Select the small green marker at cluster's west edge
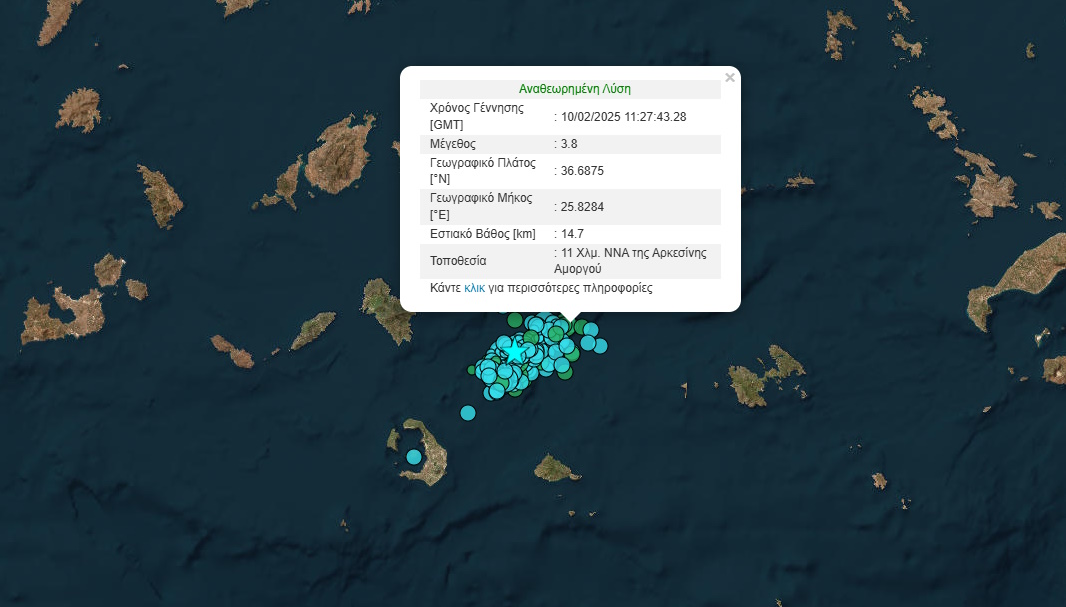Screen dimensions: 1066x607 point(471,370)
